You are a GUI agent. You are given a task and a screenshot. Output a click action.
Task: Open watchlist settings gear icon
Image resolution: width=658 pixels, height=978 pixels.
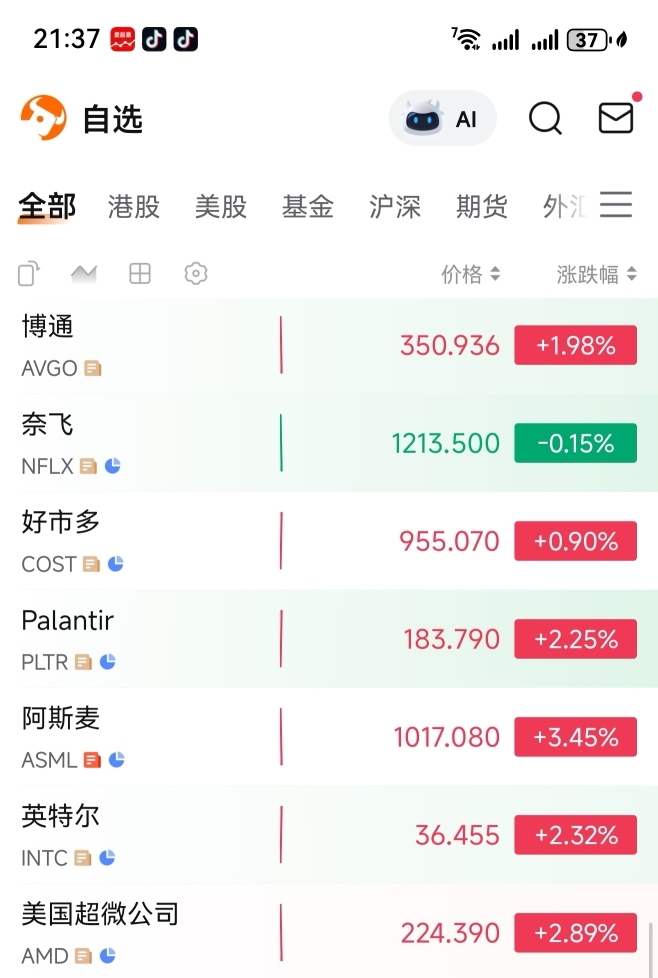click(196, 273)
